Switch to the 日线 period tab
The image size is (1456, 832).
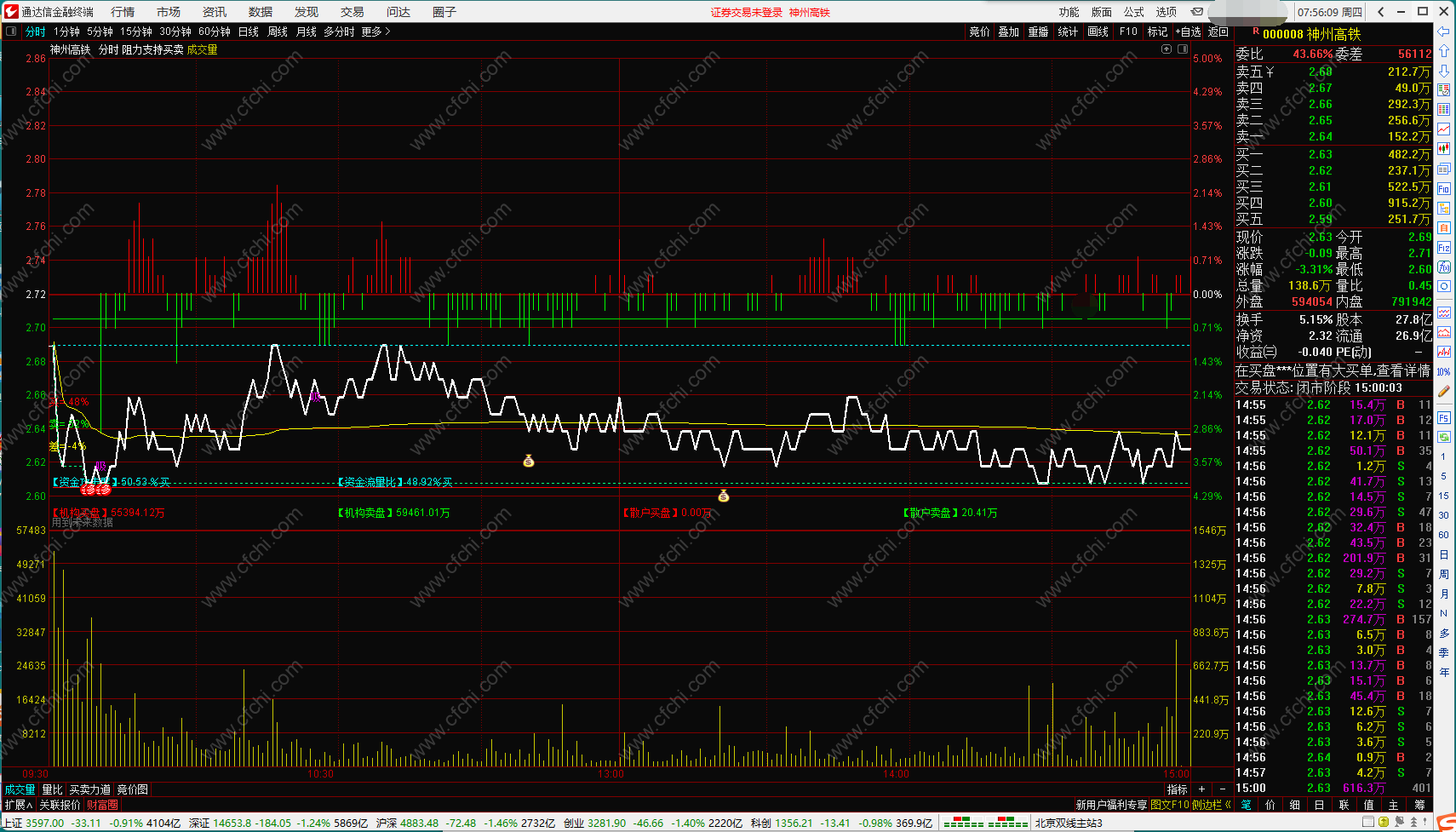coord(249,32)
